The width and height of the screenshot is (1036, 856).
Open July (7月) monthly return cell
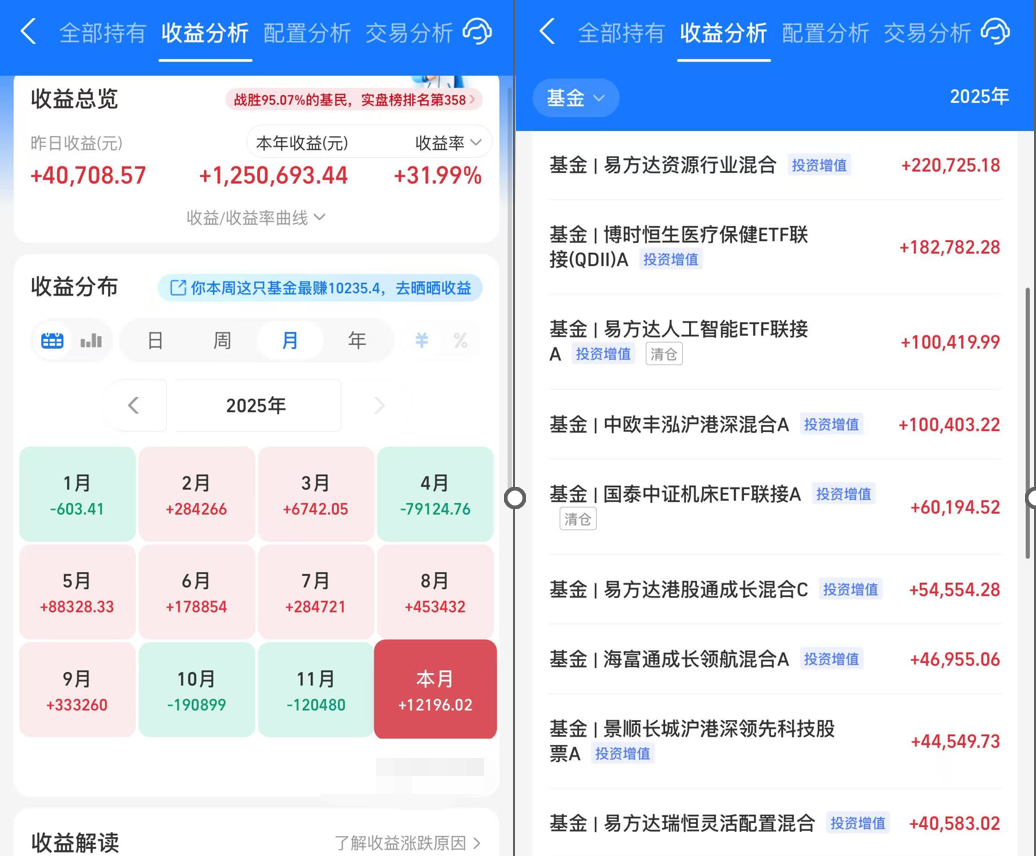(x=316, y=592)
